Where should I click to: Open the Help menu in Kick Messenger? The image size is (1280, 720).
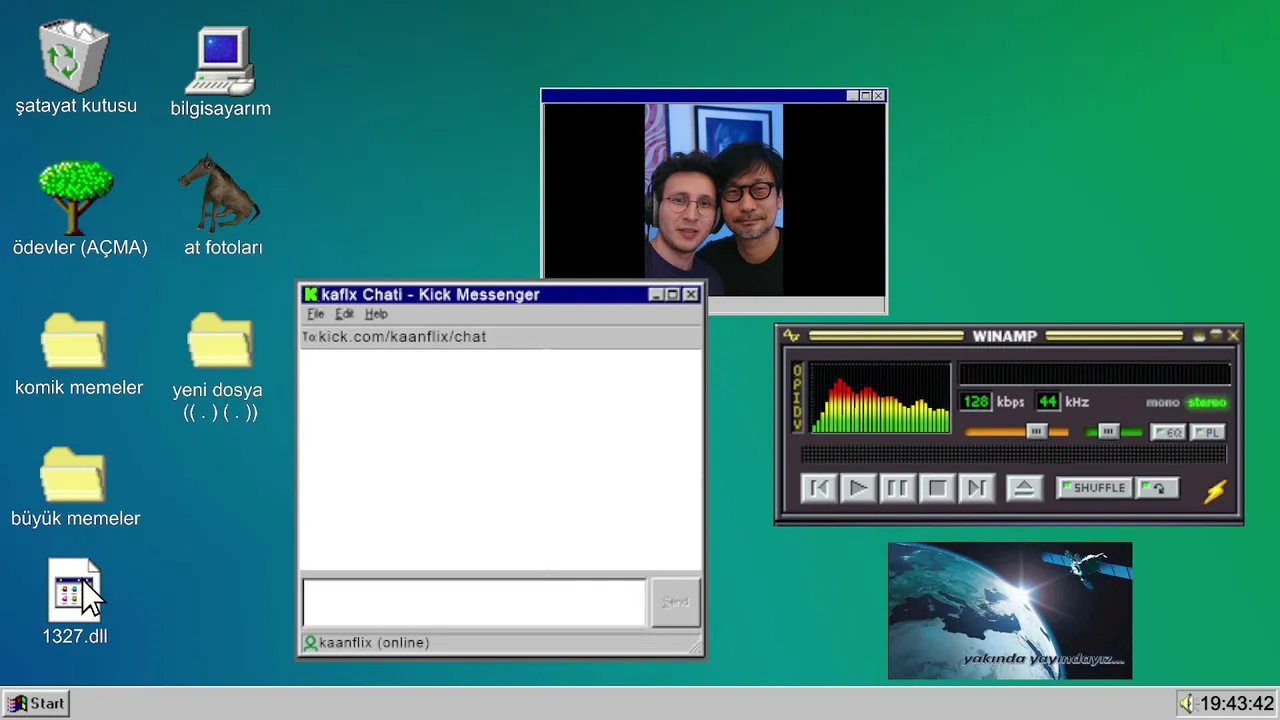tap(376, 314)
